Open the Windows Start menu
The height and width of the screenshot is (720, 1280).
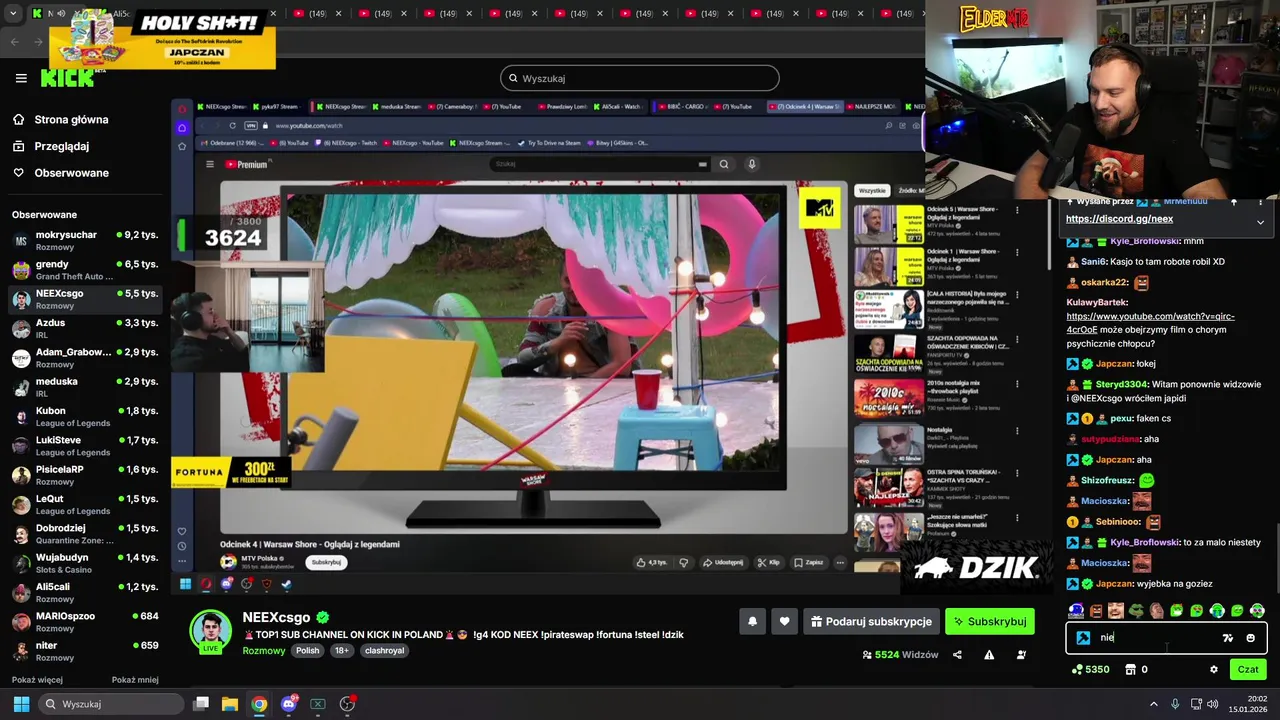point(21,704)
